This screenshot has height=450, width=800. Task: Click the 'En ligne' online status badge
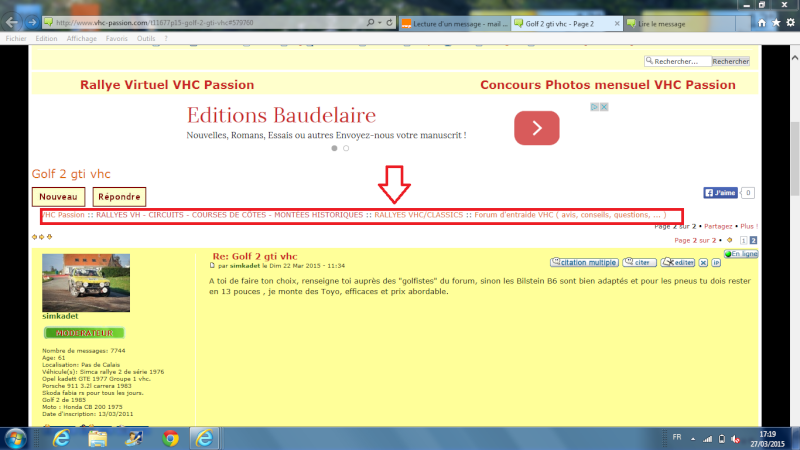click(x=741, y=254)
